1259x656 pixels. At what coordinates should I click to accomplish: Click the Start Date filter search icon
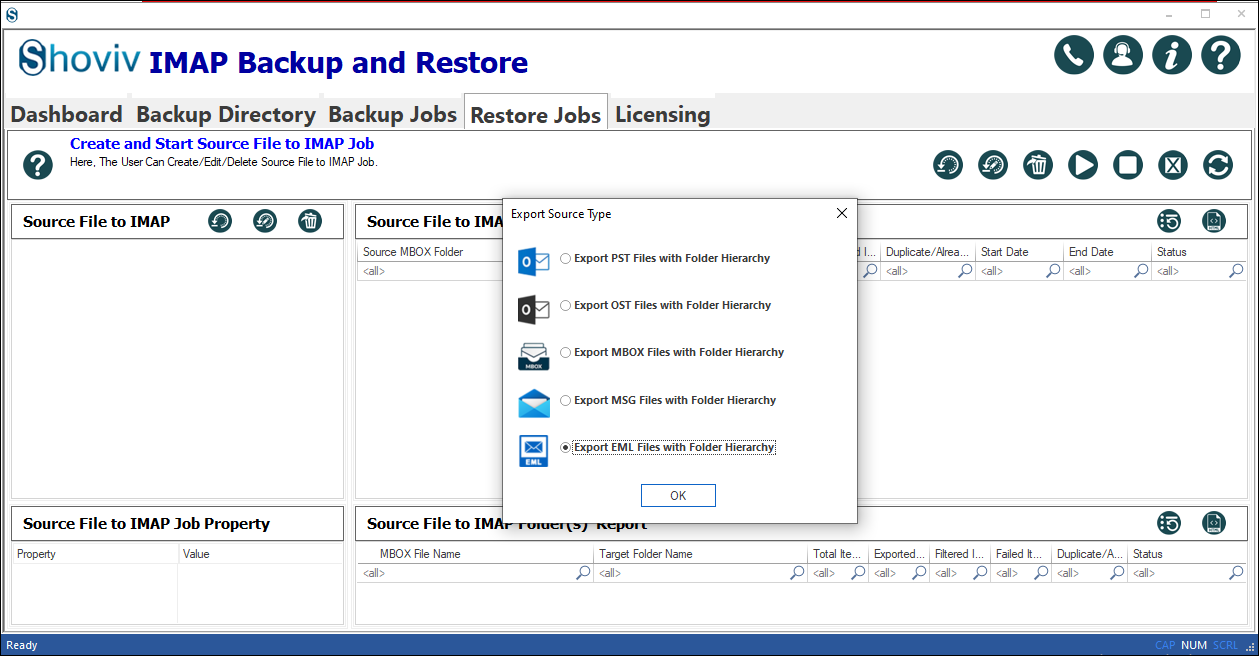pyautogui.click(x=1053, y=271)
